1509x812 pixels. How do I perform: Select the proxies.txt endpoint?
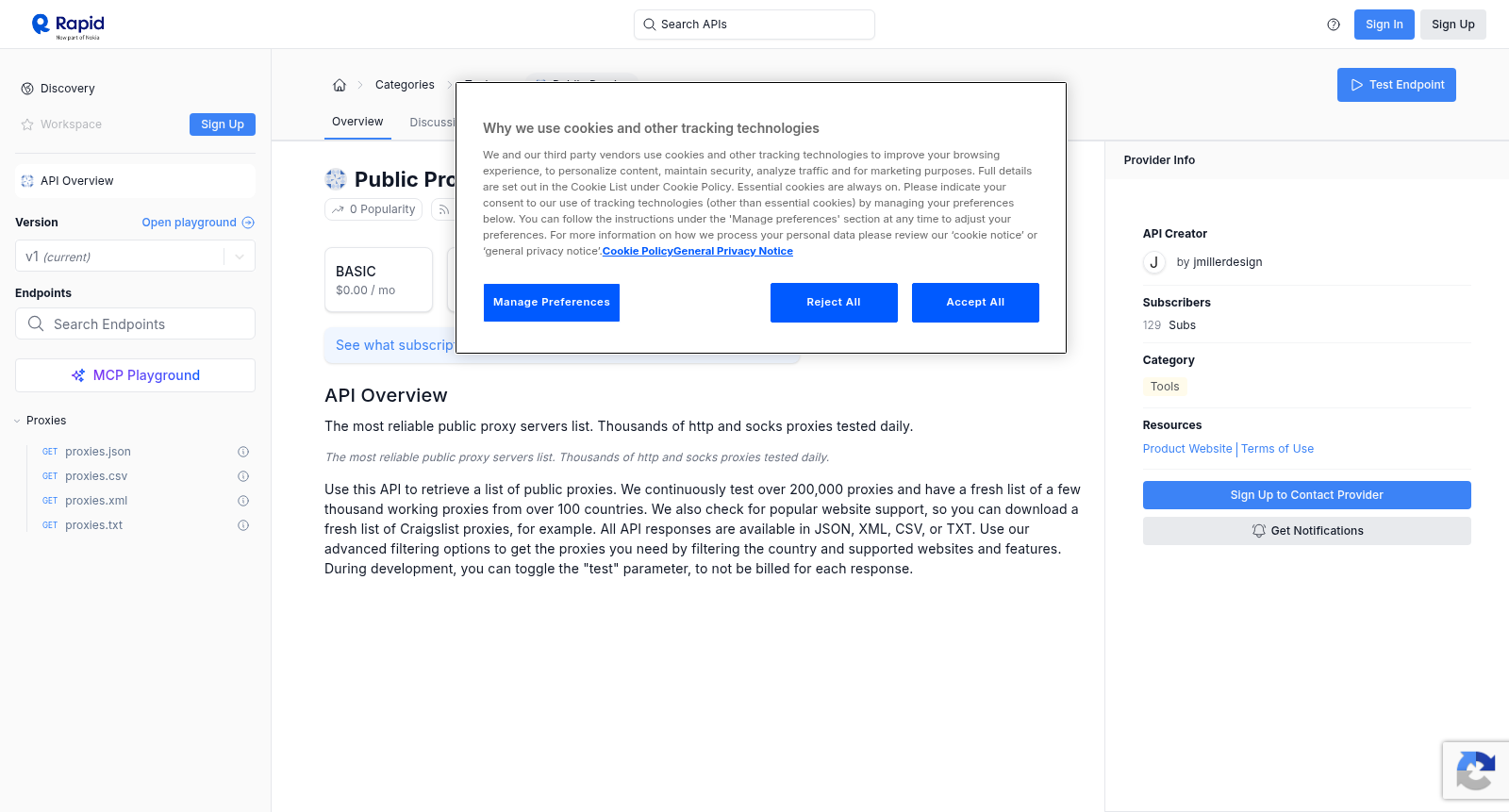(94, 525)
